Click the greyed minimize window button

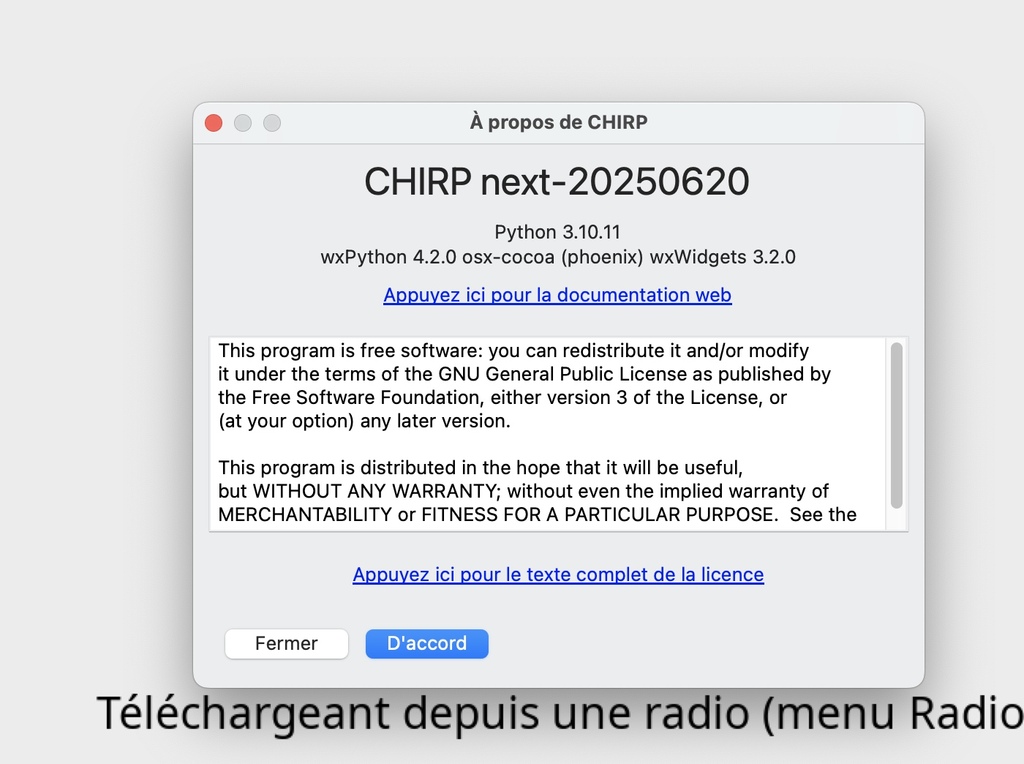point(243,123)
